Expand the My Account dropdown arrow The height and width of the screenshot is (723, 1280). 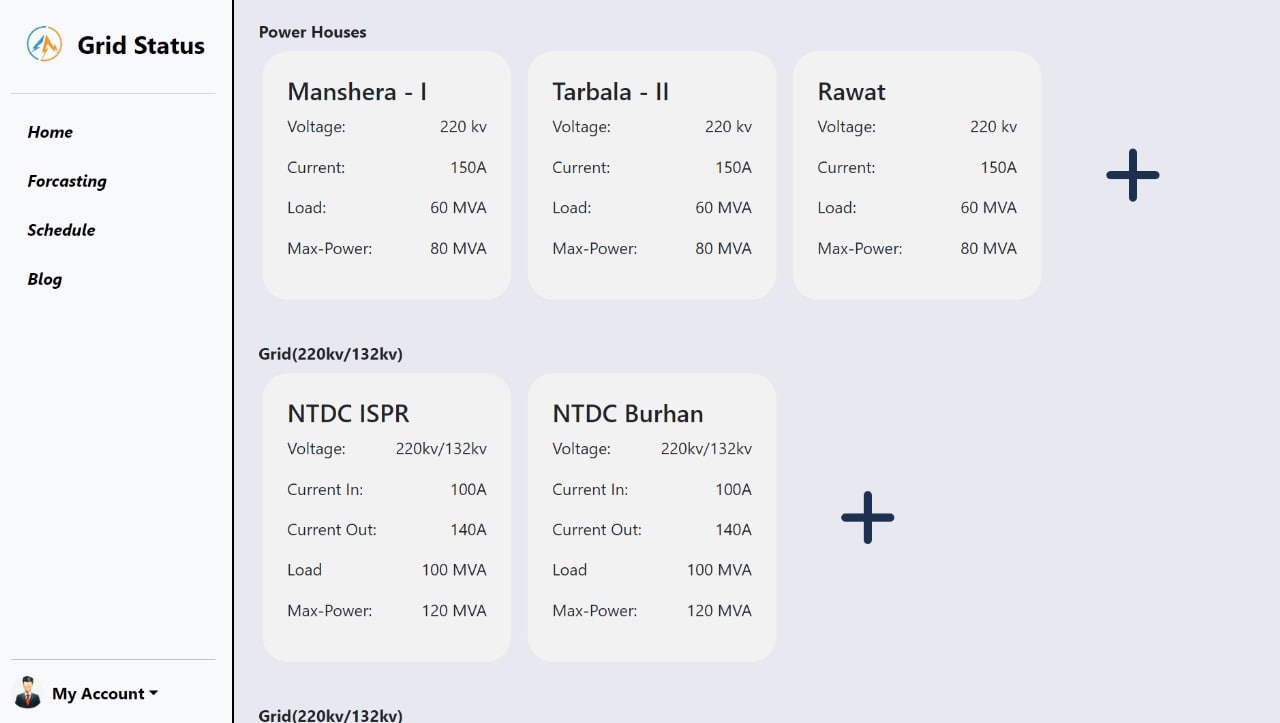coord(154,693)
